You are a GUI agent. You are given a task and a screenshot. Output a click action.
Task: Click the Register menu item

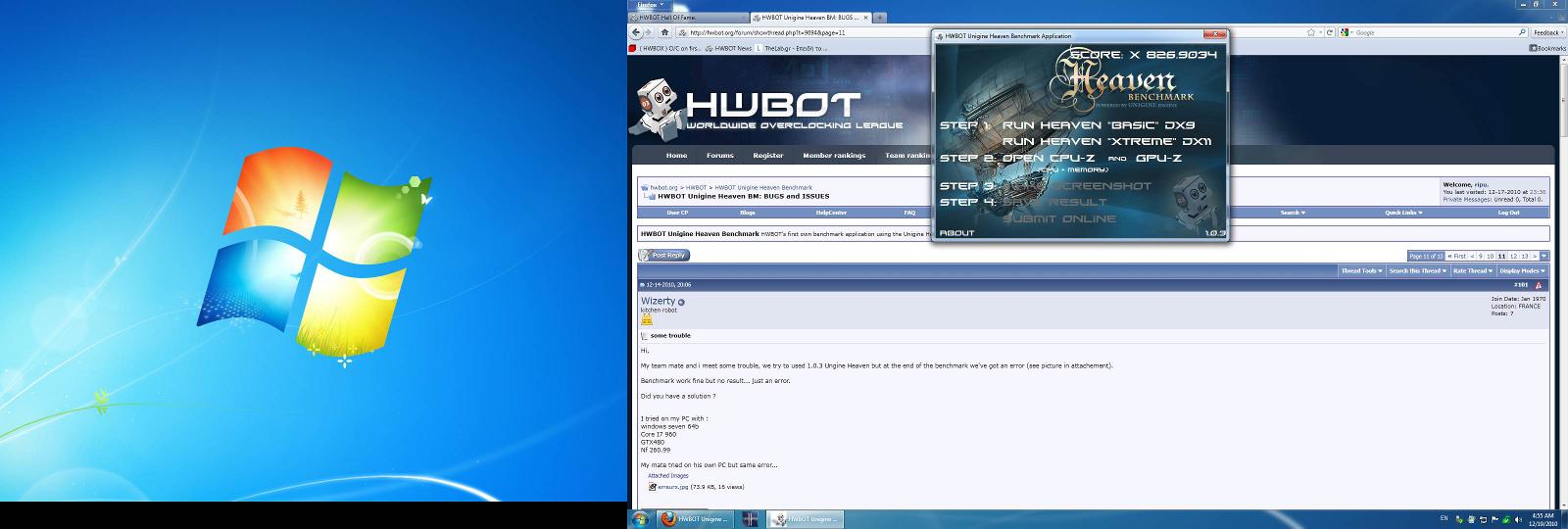(x=768, y=155)
